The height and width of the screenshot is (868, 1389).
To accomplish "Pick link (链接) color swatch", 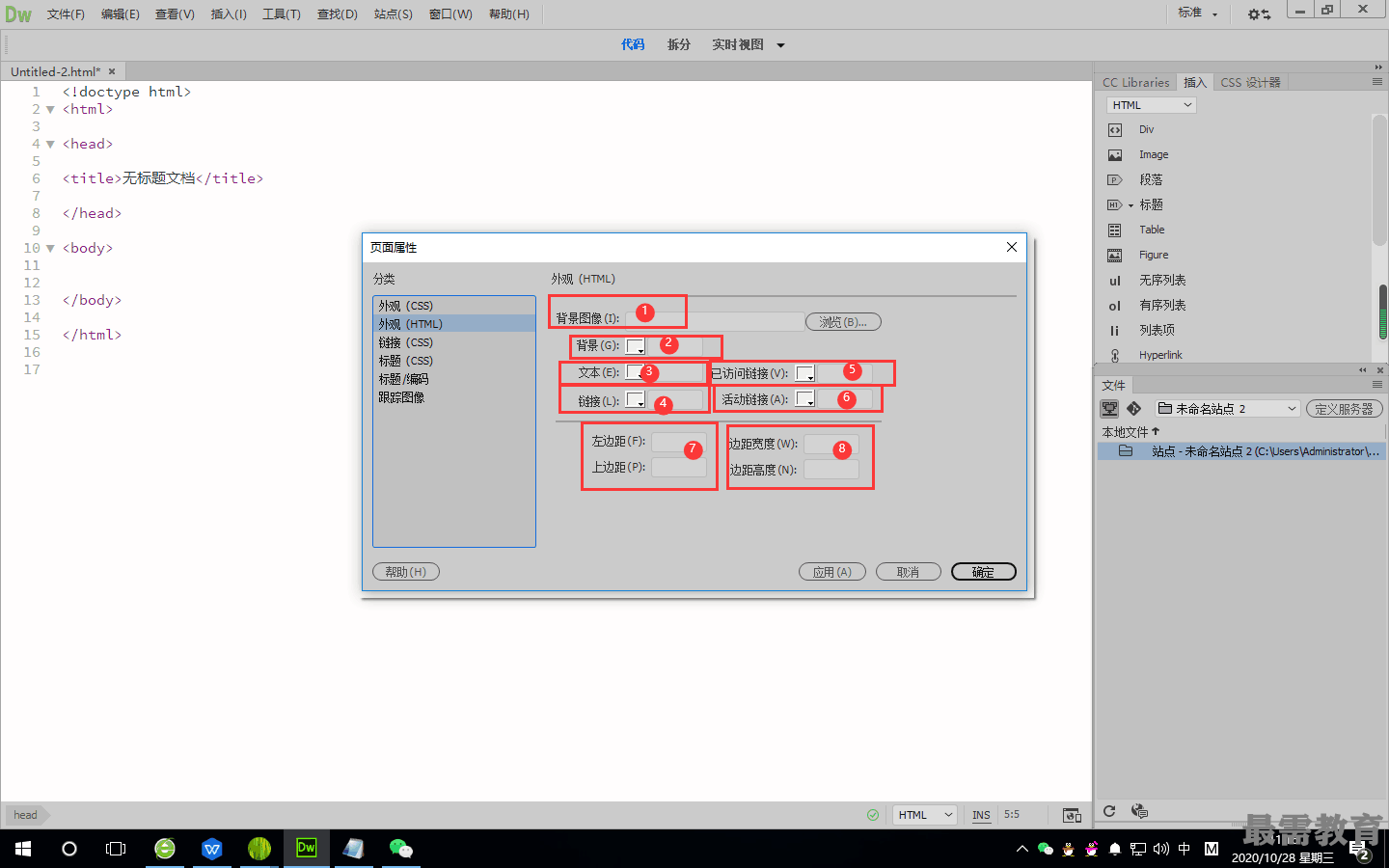I will (x=636, y=400).
